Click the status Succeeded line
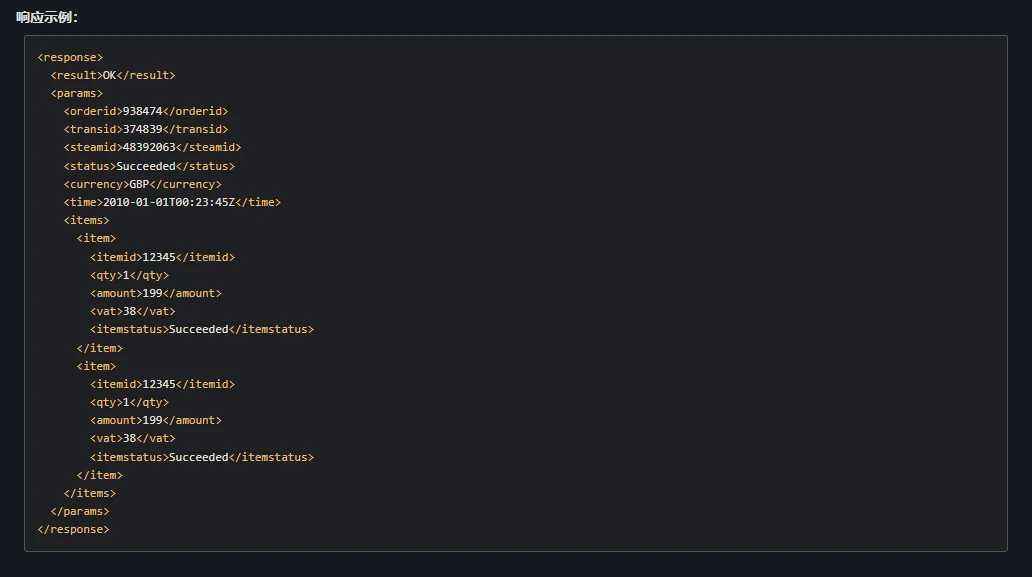This screenshot has width=1032, height=577. click(x=149, y=166)
